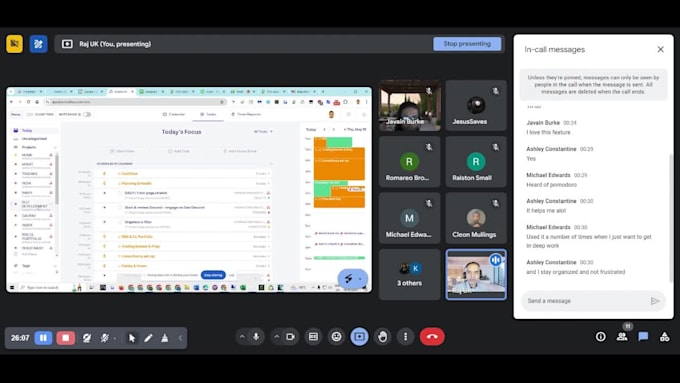Go to next day in calendar sidebar
Viewport: 680px width, 383px height.
333,129
